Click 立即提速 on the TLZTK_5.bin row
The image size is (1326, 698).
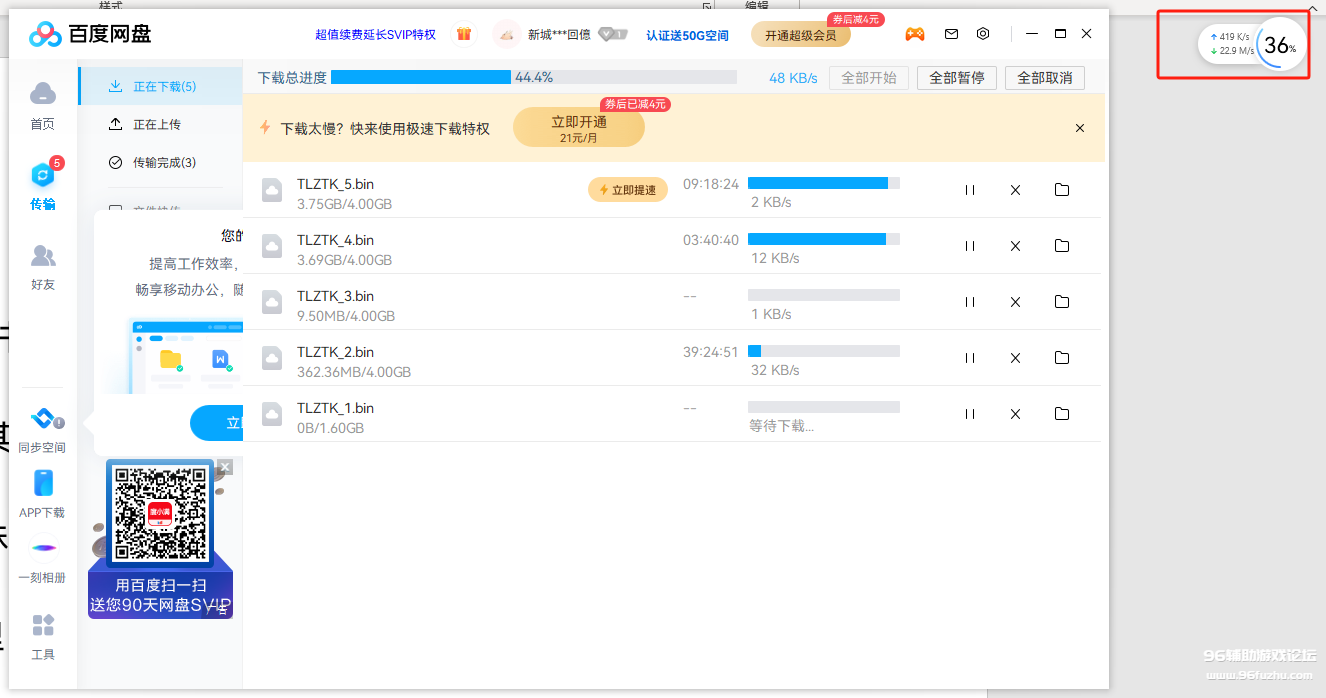pyautogui.click(x=628, y=190)
